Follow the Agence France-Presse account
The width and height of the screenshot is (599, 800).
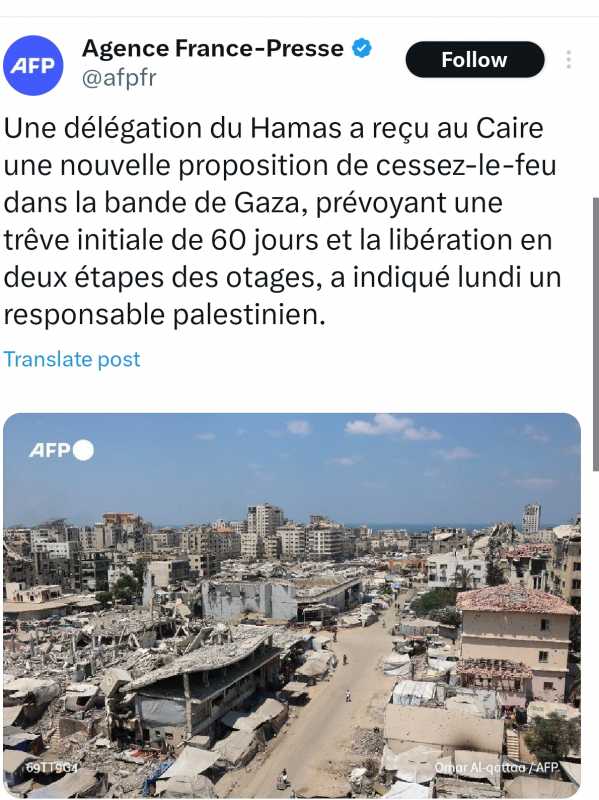click(475, 60)
